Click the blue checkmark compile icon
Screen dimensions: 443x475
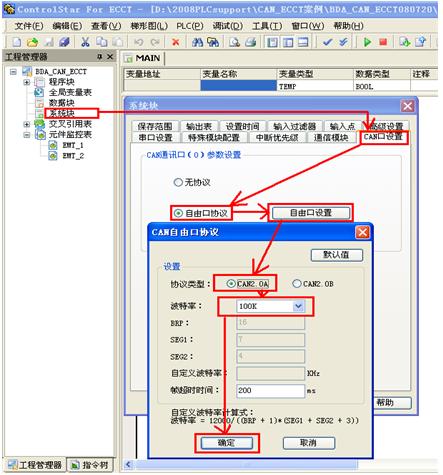click(x=328, y=42)
